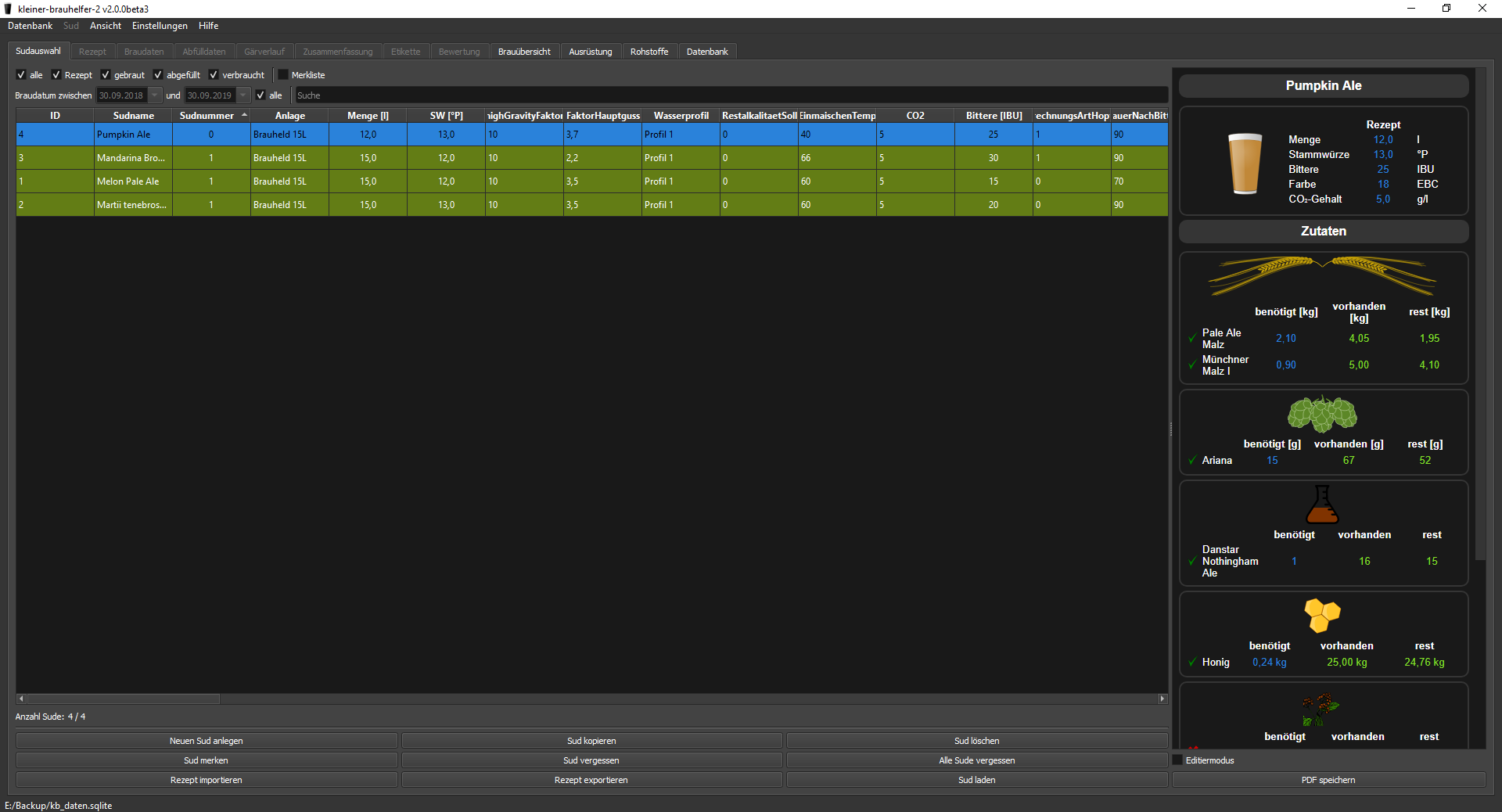Click the green hops icon
The image size is (1502, 812).
point(1322,414)
